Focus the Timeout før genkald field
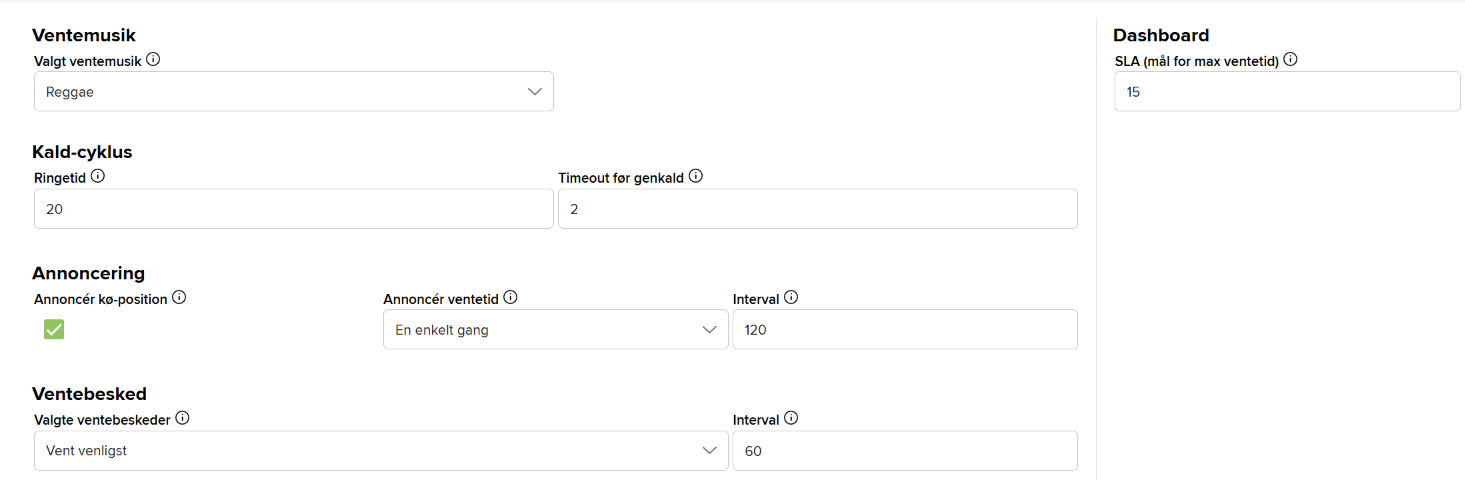Image resolution: width=1465 pixels, height=480 pixels. pos(817,209)
